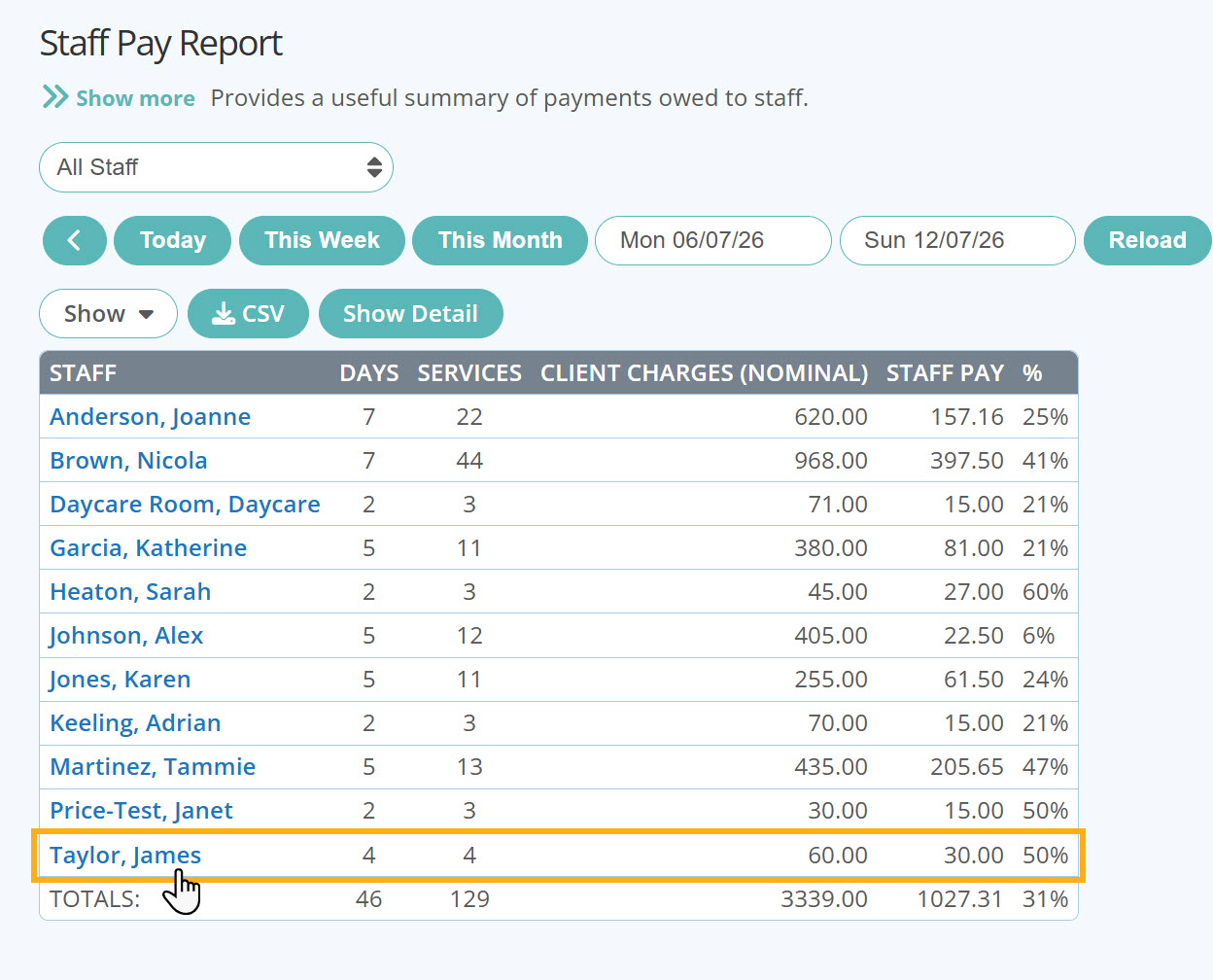Viewport: 1213px width, 980px height.
Task: Open staff link Taylor, James
Action: (x=125, y=856)
